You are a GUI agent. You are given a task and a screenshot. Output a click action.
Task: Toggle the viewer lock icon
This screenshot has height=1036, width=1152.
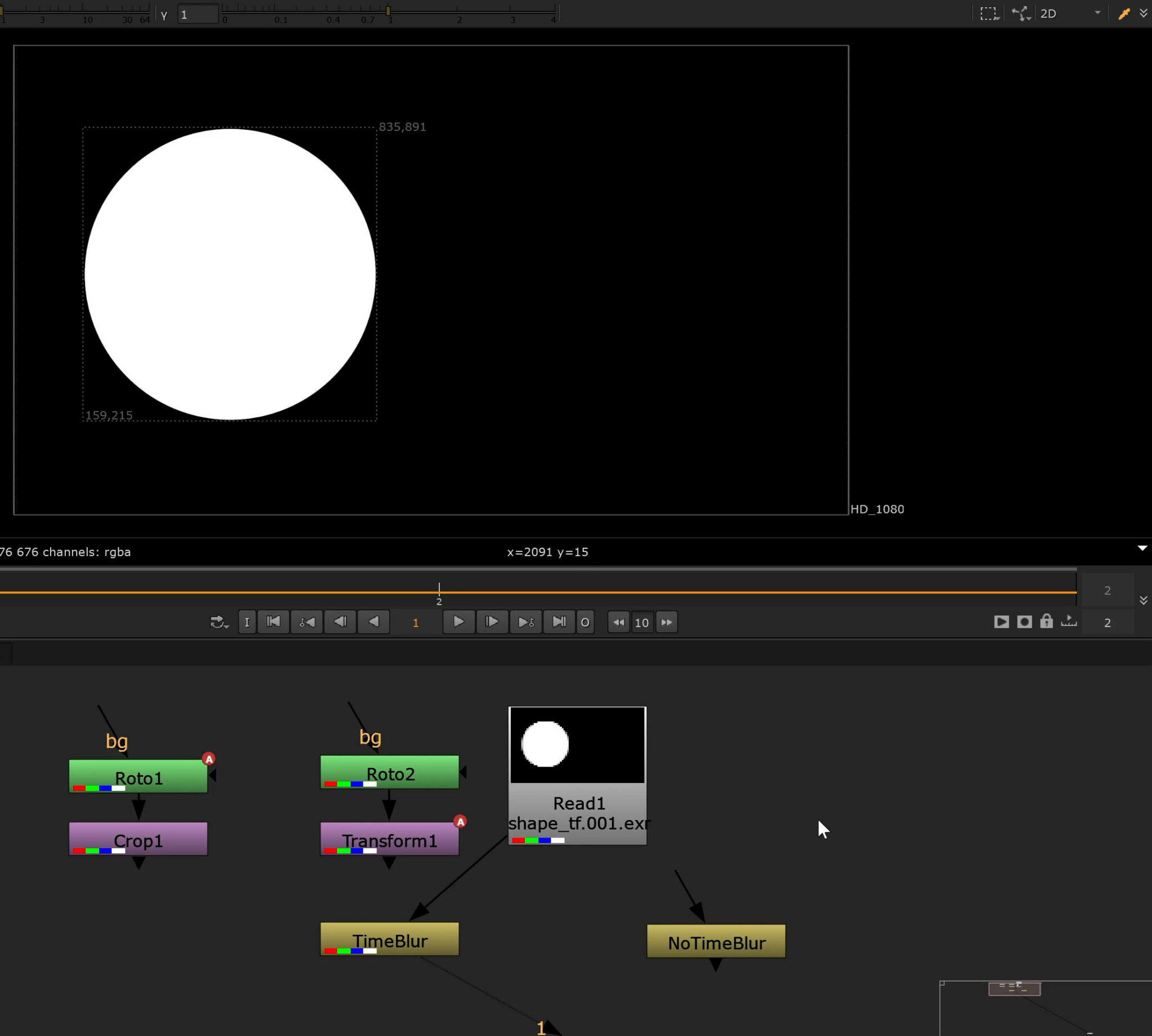tap(1046, 621)
